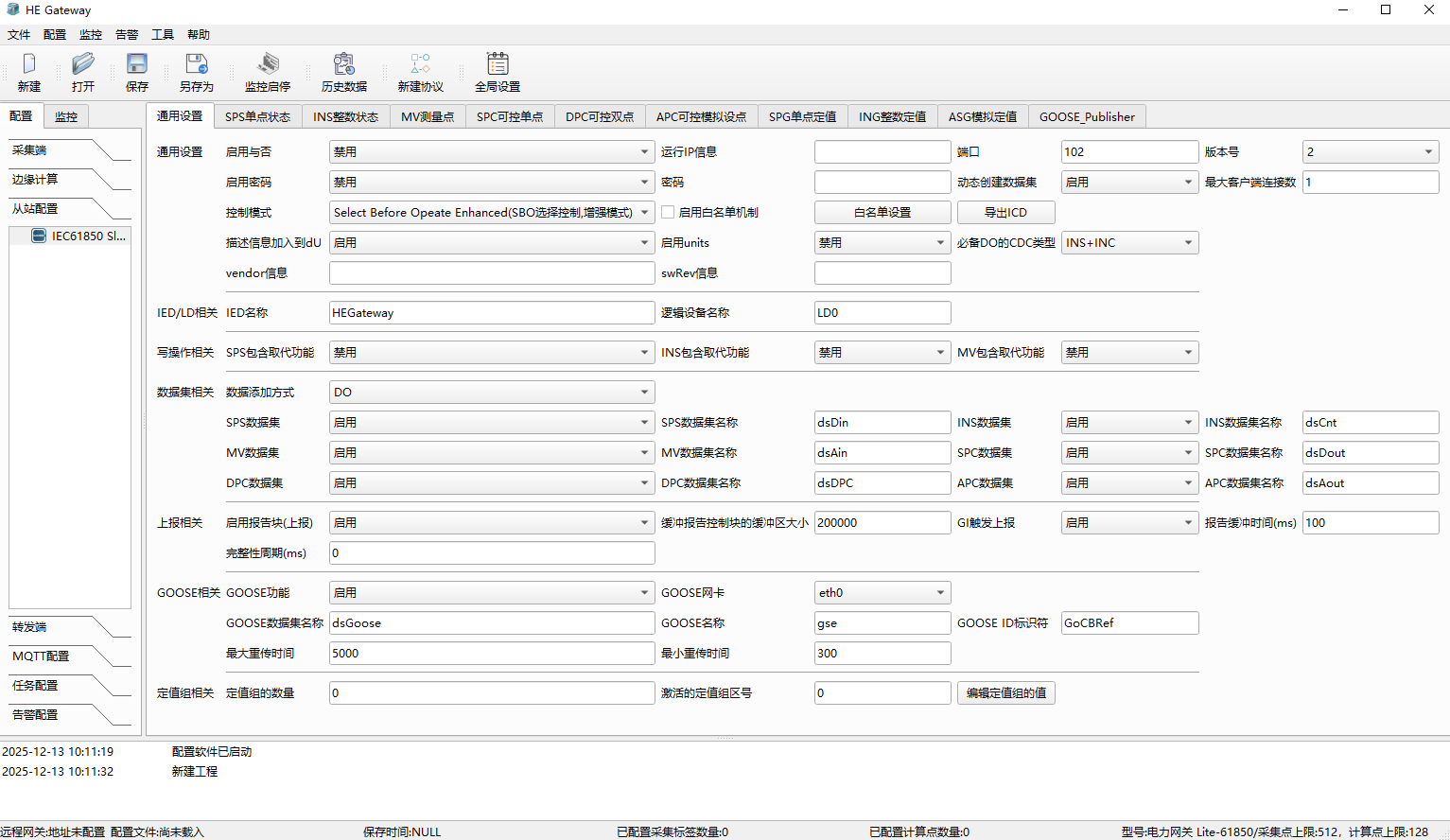Click the IED名称 input field
1450x840 pixels.
491,313
